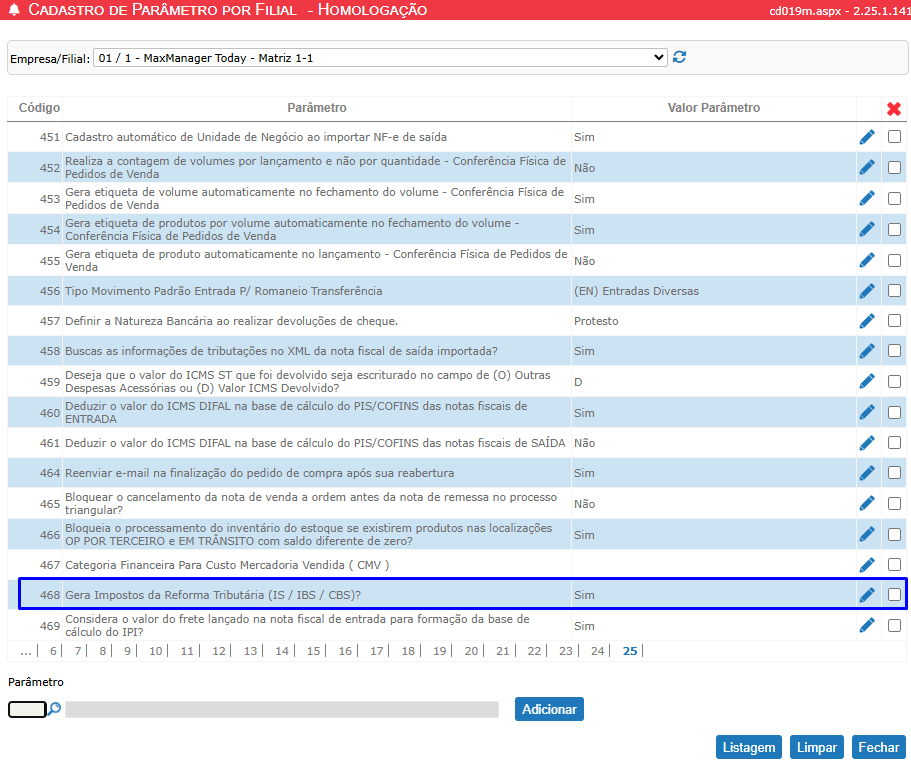The height and width of the screenshot is (765, 911).
Task: Select checkbox for parameter 469
Action: coord(894,626)
